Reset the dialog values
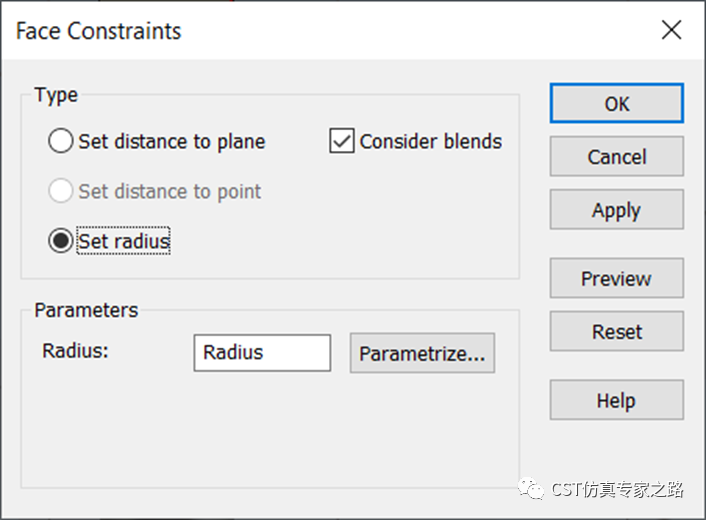706x520 pixels. click(616, 331)
